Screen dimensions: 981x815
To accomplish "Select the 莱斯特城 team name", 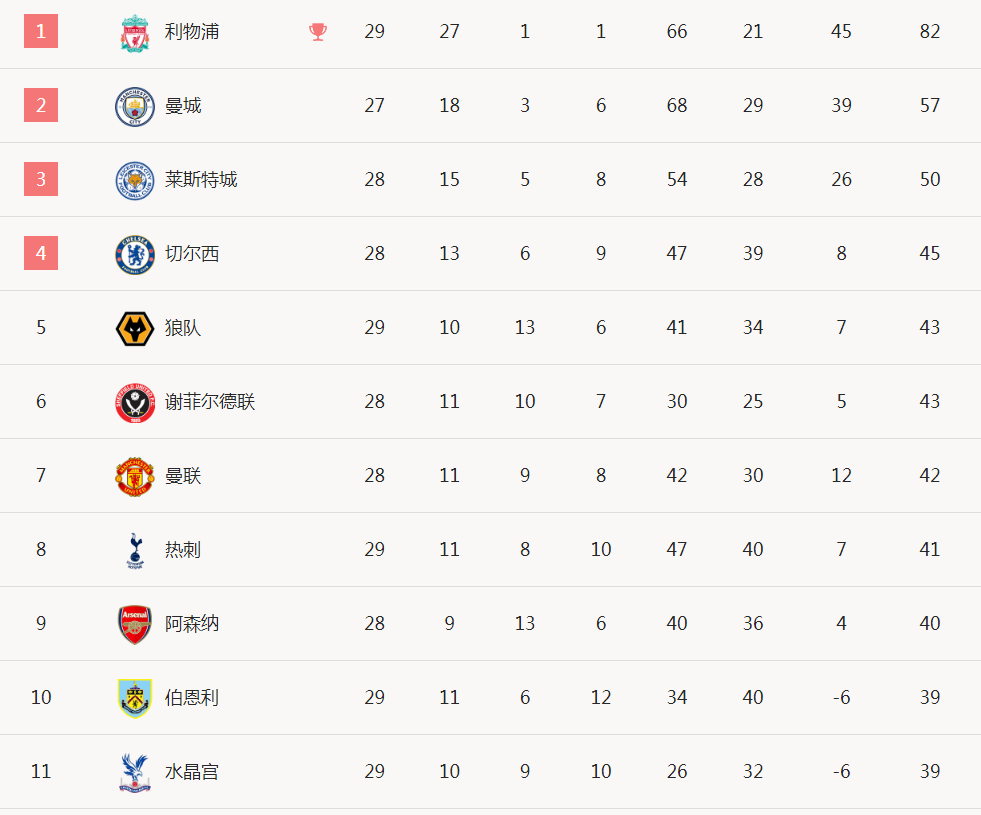I will 201,180.
